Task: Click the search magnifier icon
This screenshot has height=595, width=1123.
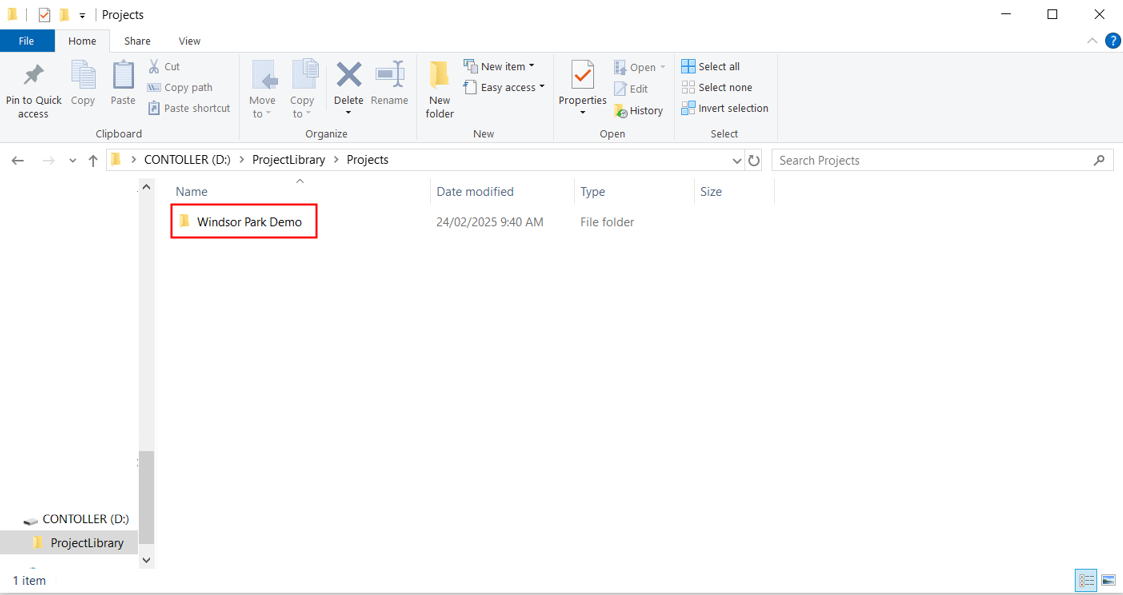Action: click(1099, 160)
